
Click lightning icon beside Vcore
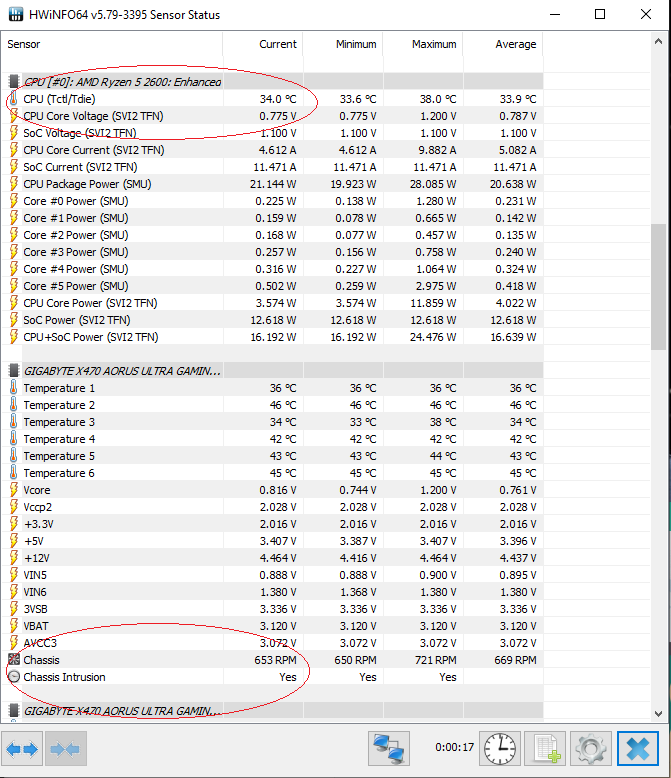[x=14, y=489]
